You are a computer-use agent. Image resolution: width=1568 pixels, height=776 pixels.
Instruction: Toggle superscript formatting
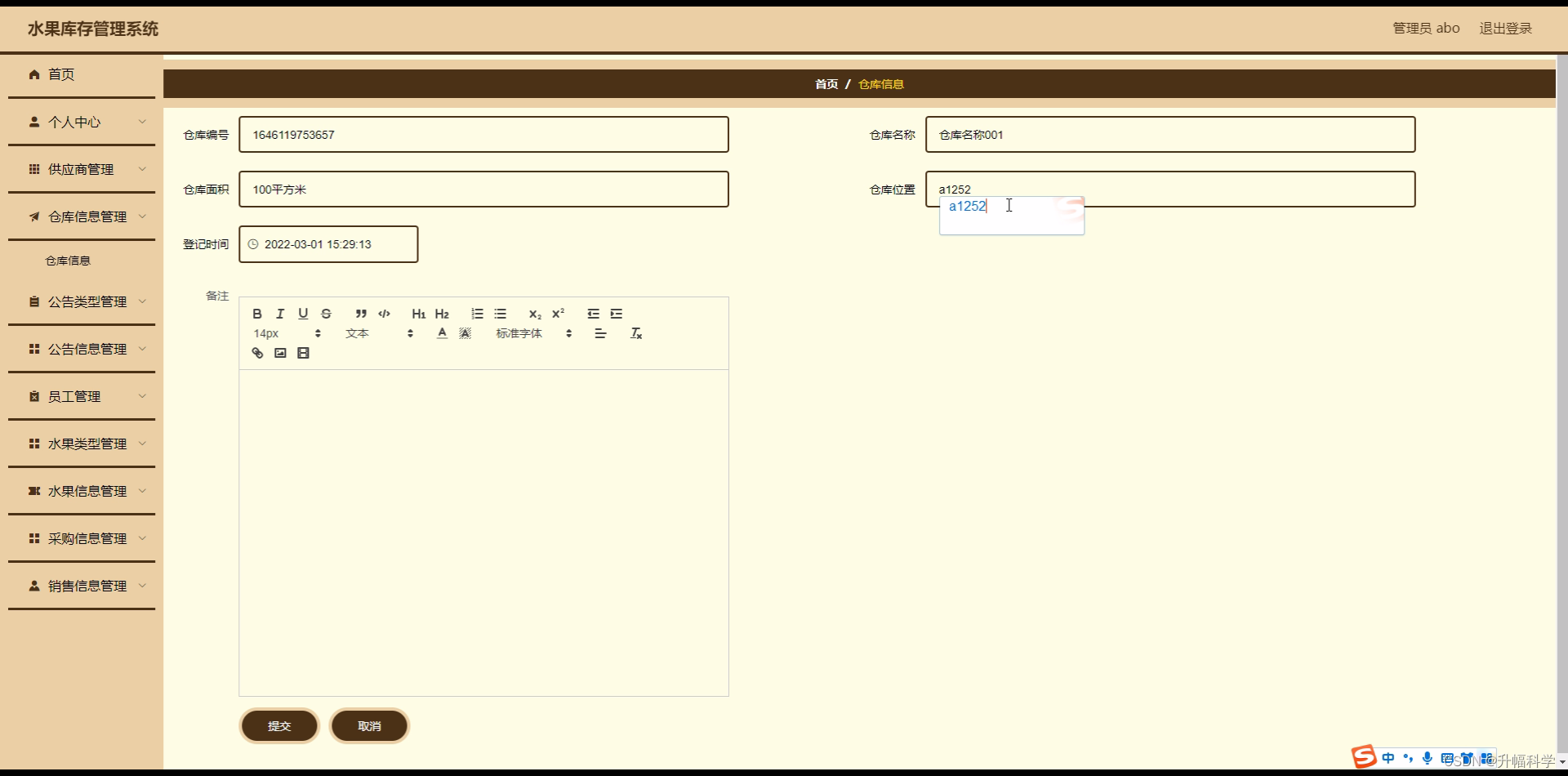(x=559, y=314)
